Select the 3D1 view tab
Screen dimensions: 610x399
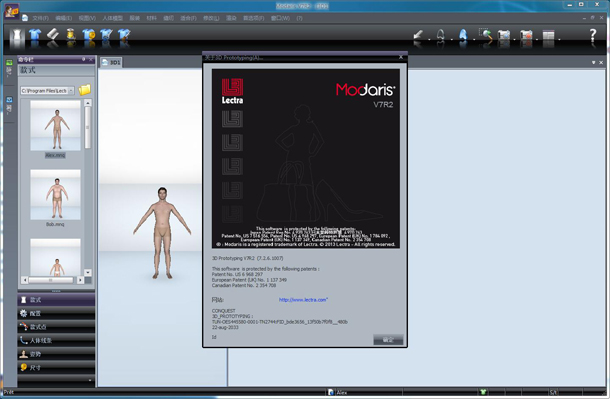[x=111, y=62]
